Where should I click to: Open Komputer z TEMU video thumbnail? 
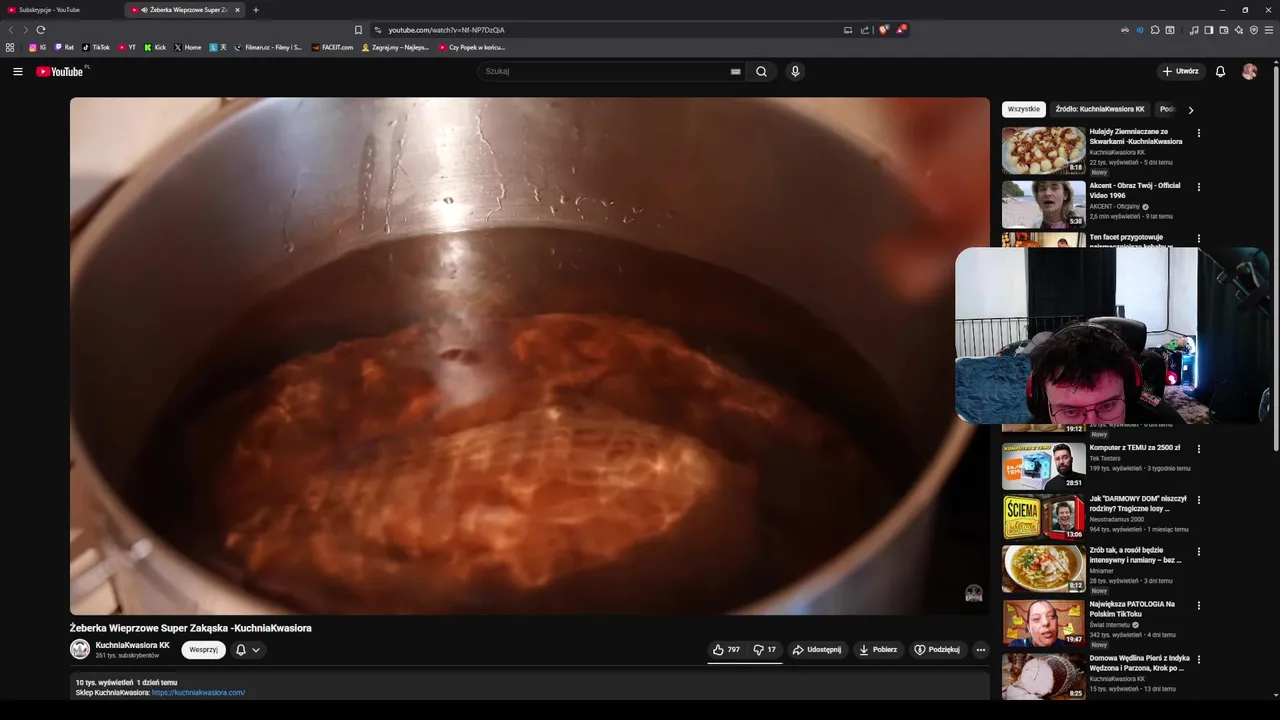(x=1044, y=466)
